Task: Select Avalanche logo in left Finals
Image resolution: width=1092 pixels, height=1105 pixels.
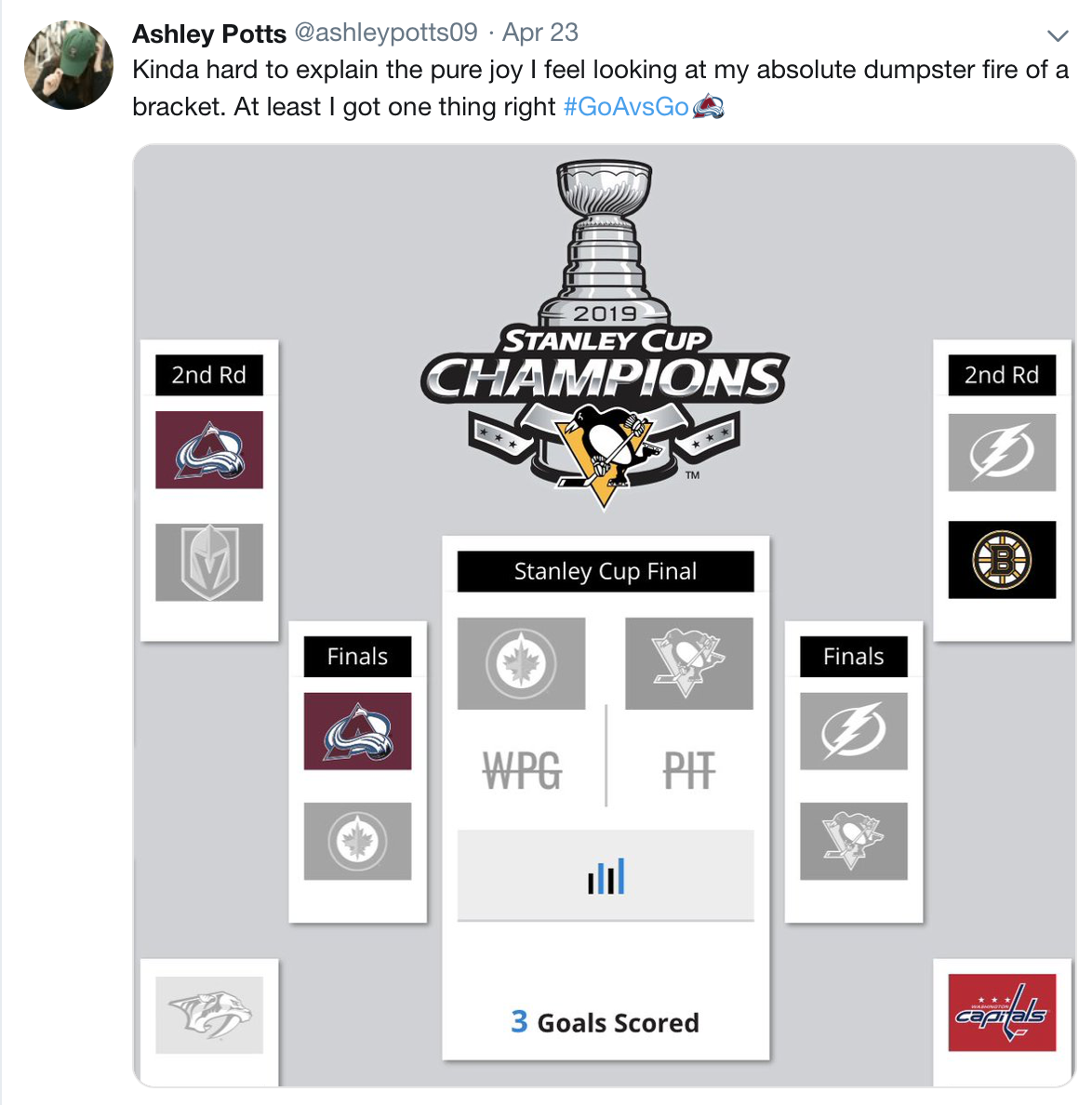Action: click(357, 731)
